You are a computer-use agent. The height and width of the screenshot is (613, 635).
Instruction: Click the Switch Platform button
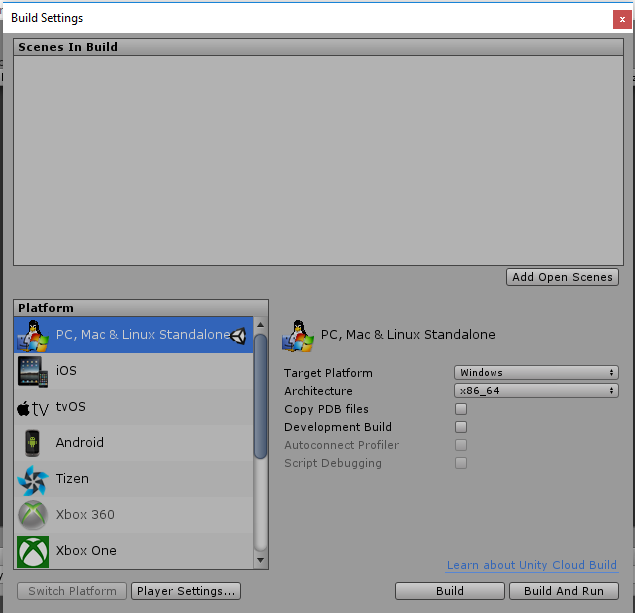(x=72, y=591)
